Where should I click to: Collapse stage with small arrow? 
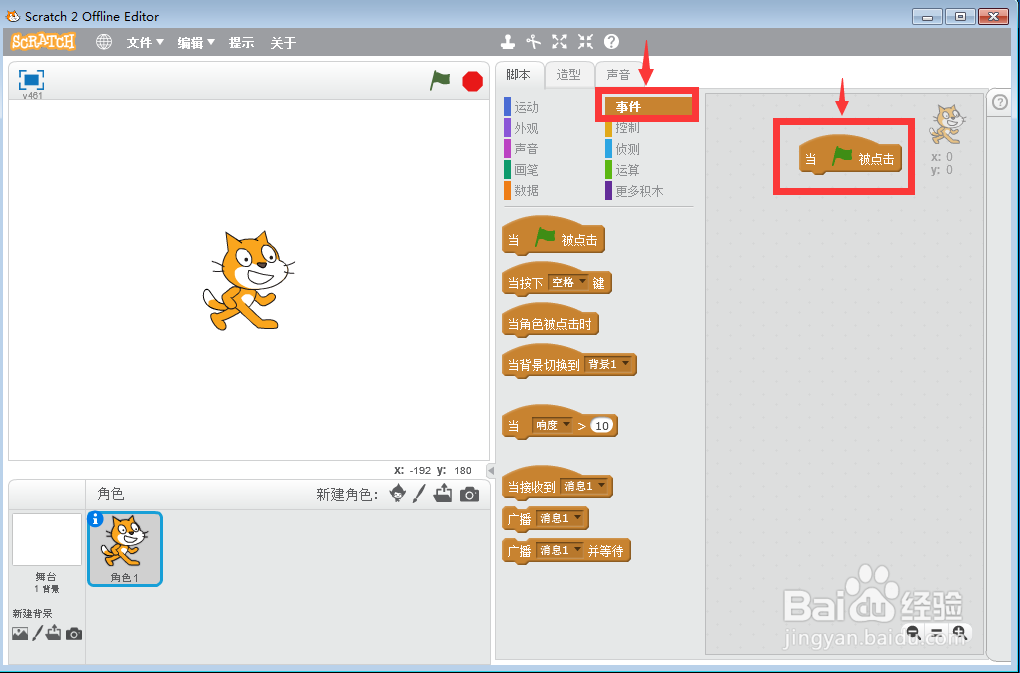pyautogui.click(x=491, y=470)
